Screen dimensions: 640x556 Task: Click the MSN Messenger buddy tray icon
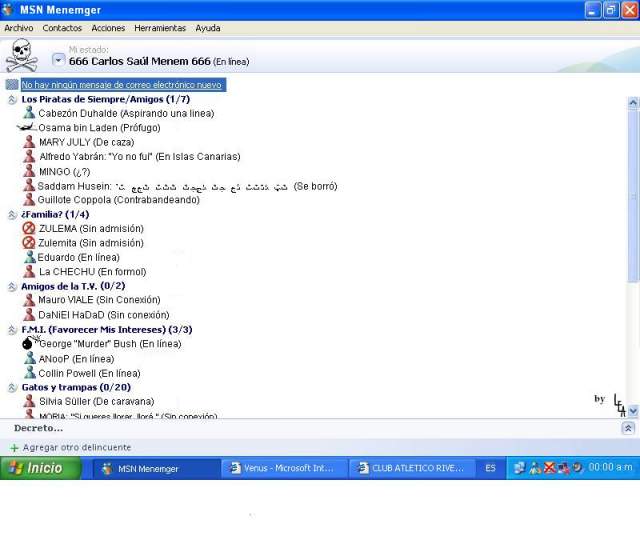coord(535,468)
